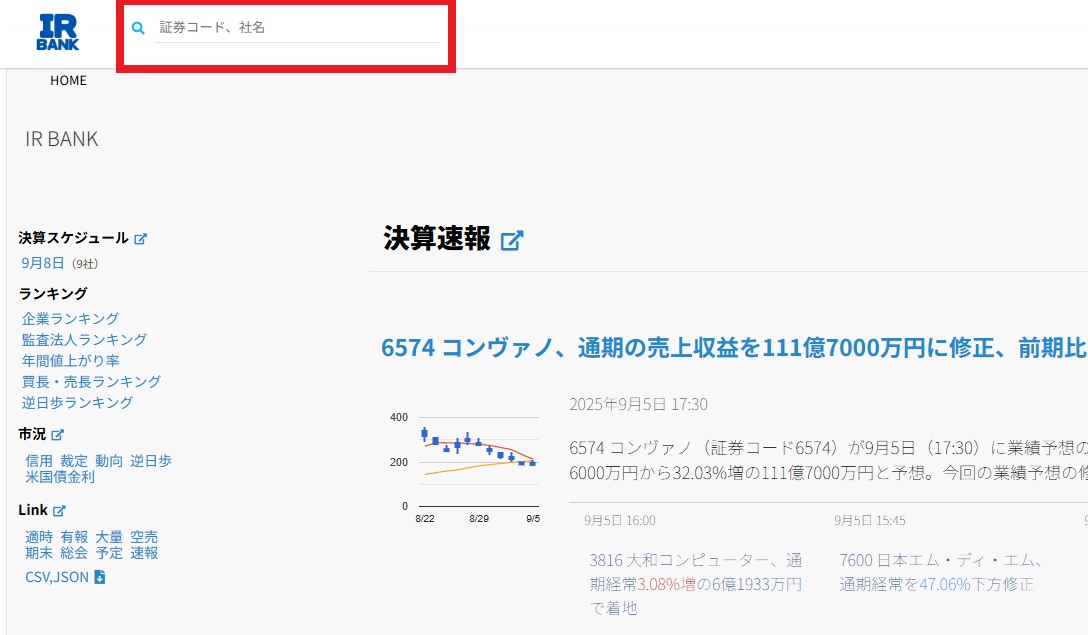Focus the 証券コード、社名 search field
The height and width of the screenshot is (635, 1088).
296,28
